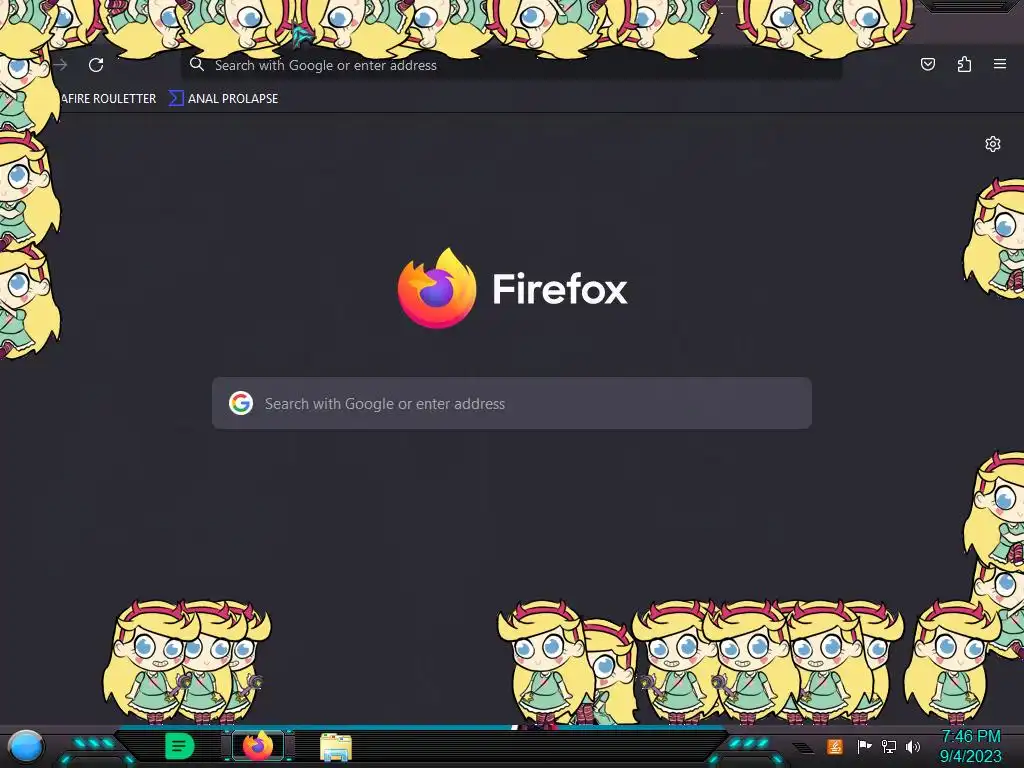Click the Firefox wordmark text
Screen dimensions: 1024x768
click(560, 289)
